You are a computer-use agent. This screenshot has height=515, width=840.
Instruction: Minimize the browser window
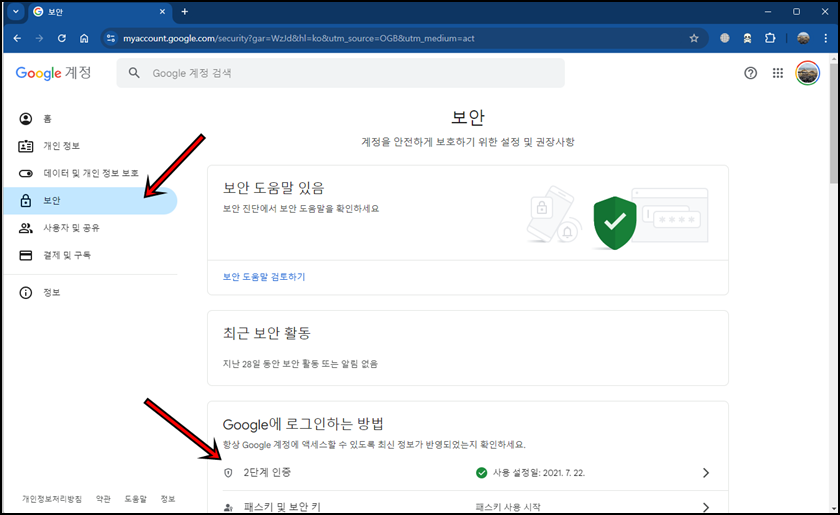pos(768,12)
